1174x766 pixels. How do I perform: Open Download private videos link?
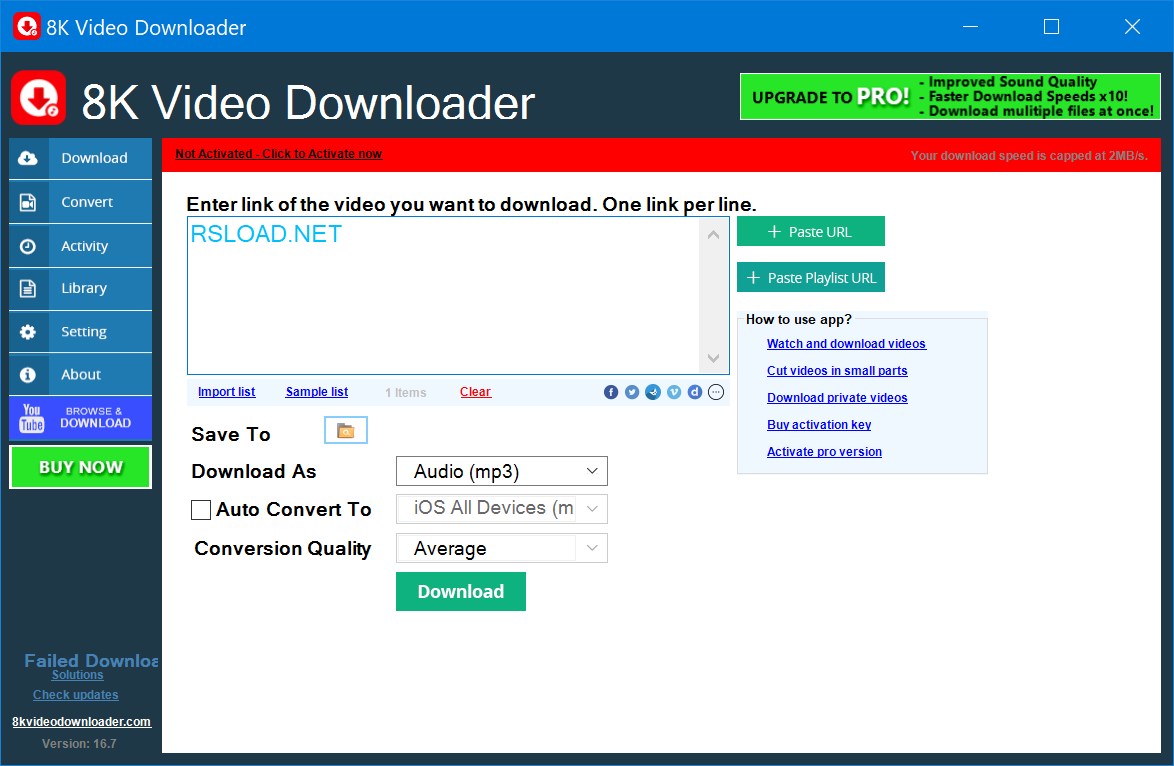[837, 398]
